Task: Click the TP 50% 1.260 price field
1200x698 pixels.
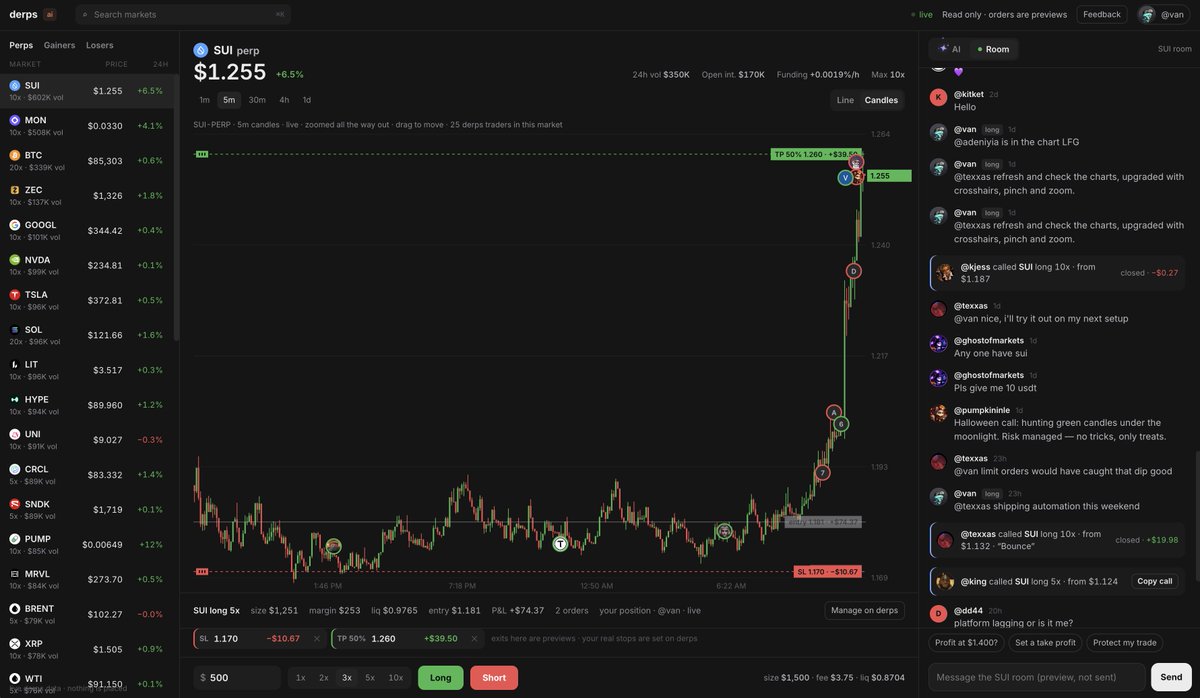Action: coord(384,638)
